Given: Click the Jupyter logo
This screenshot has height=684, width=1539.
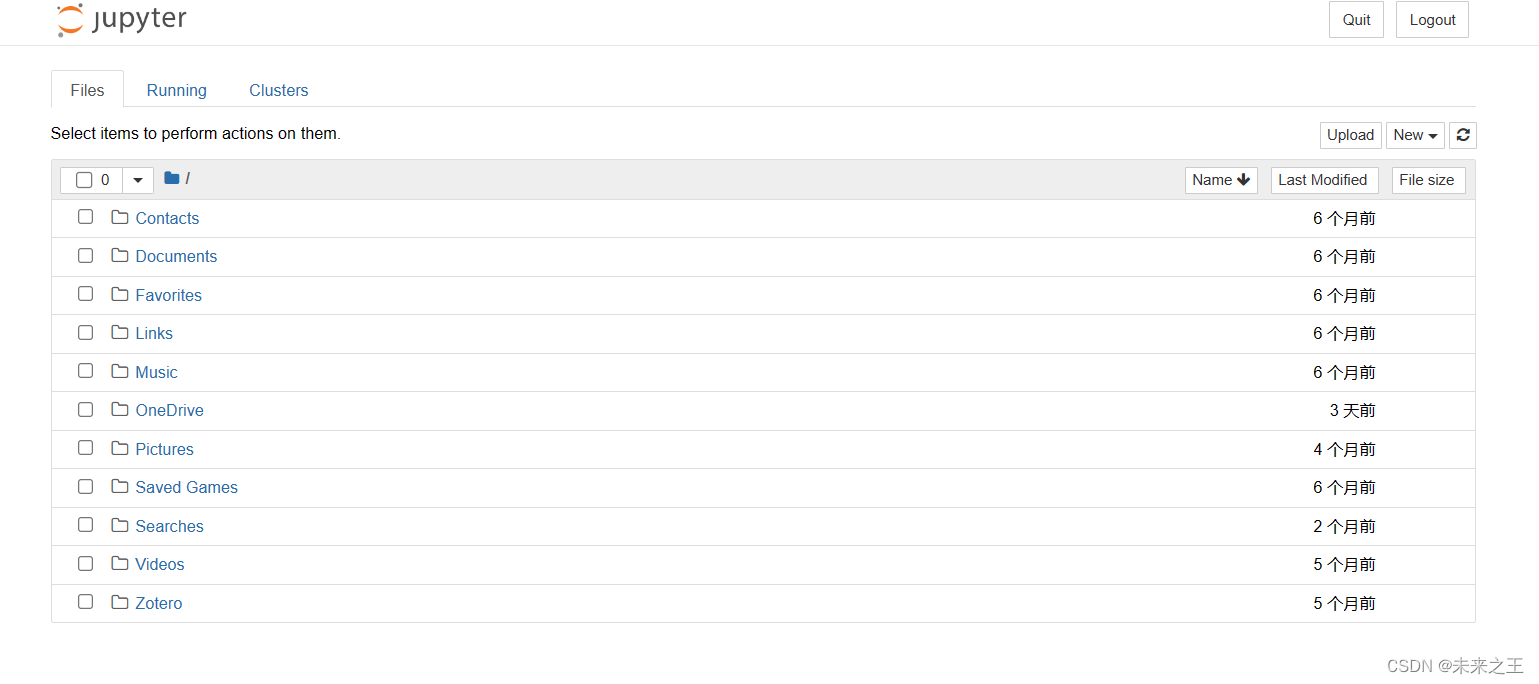Looking at the screenshot, I should coord(120,19).
